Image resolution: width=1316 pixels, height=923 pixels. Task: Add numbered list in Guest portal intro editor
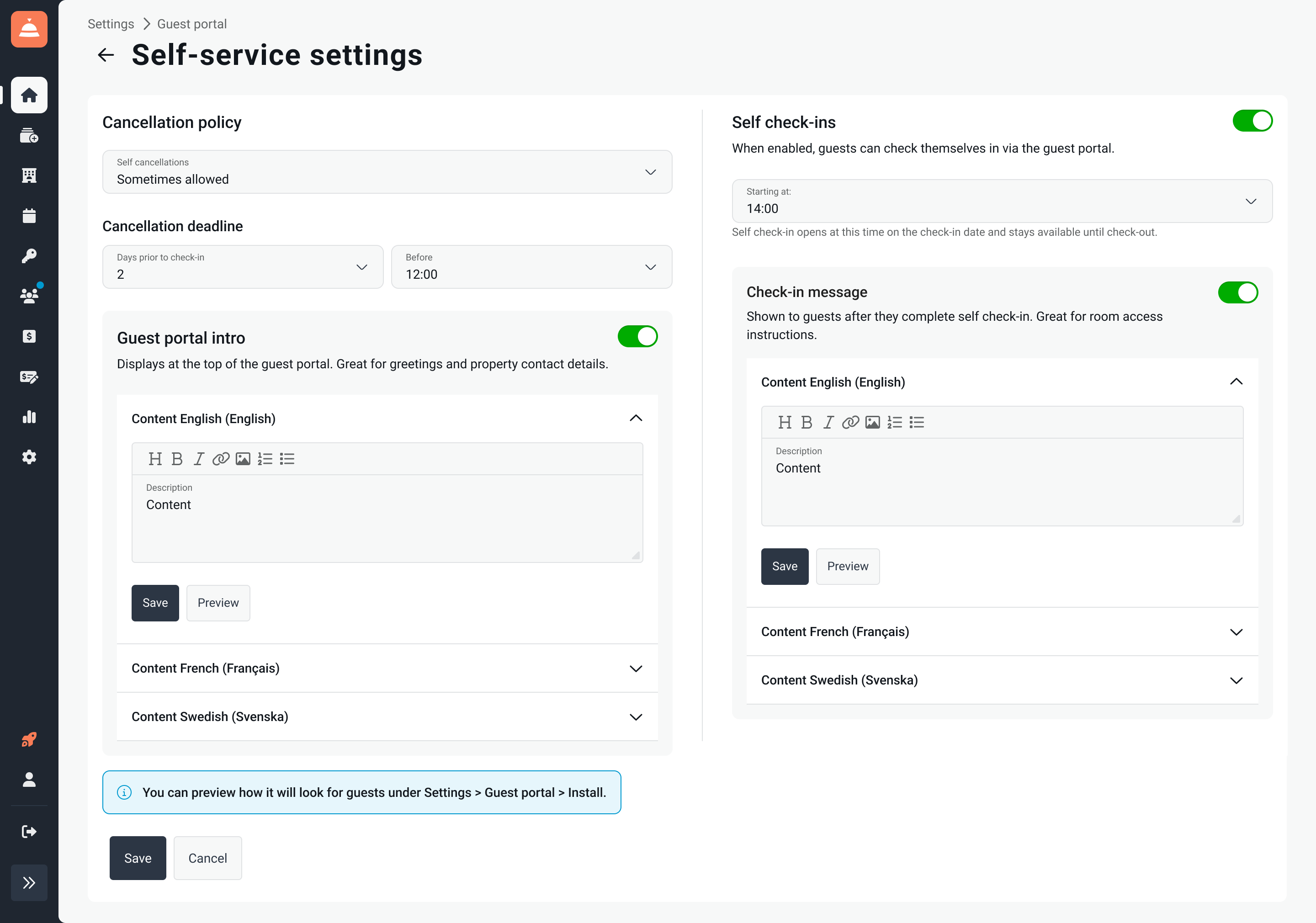click(x=265, y=459)
